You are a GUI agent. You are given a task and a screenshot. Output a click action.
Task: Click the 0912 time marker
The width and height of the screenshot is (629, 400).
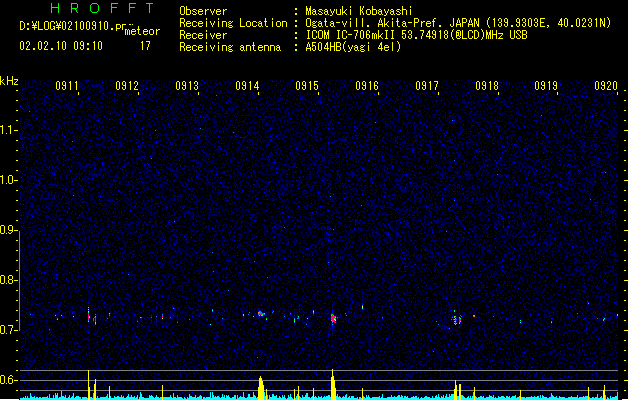pyautogui.click(x=127, y=86)
